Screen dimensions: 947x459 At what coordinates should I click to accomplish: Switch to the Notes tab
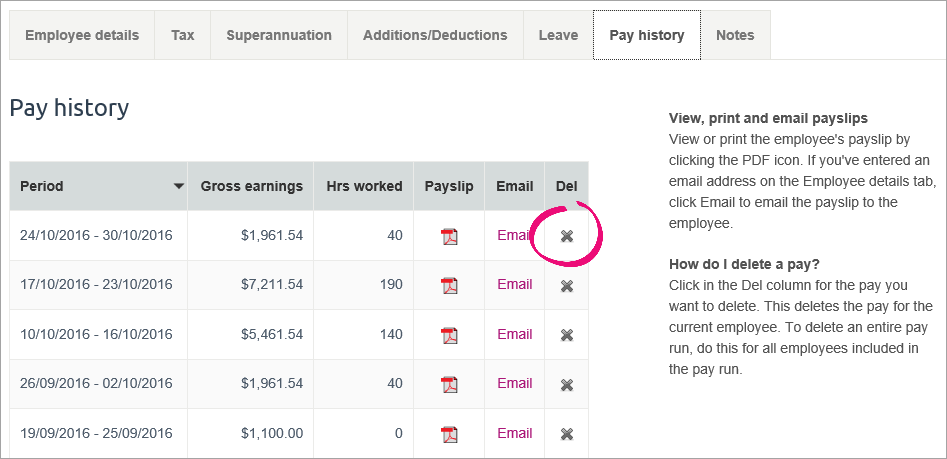pyautogui.click(x=735, y=35)
